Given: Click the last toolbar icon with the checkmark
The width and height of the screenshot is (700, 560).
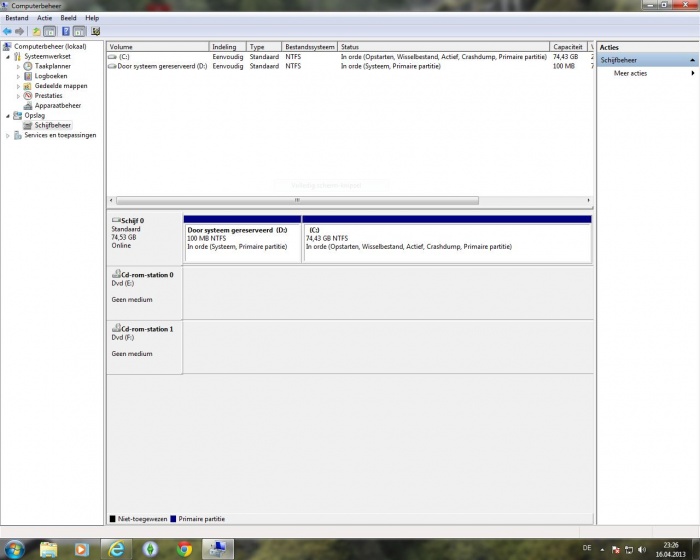Looking at the screenshot, I should 95,31.
